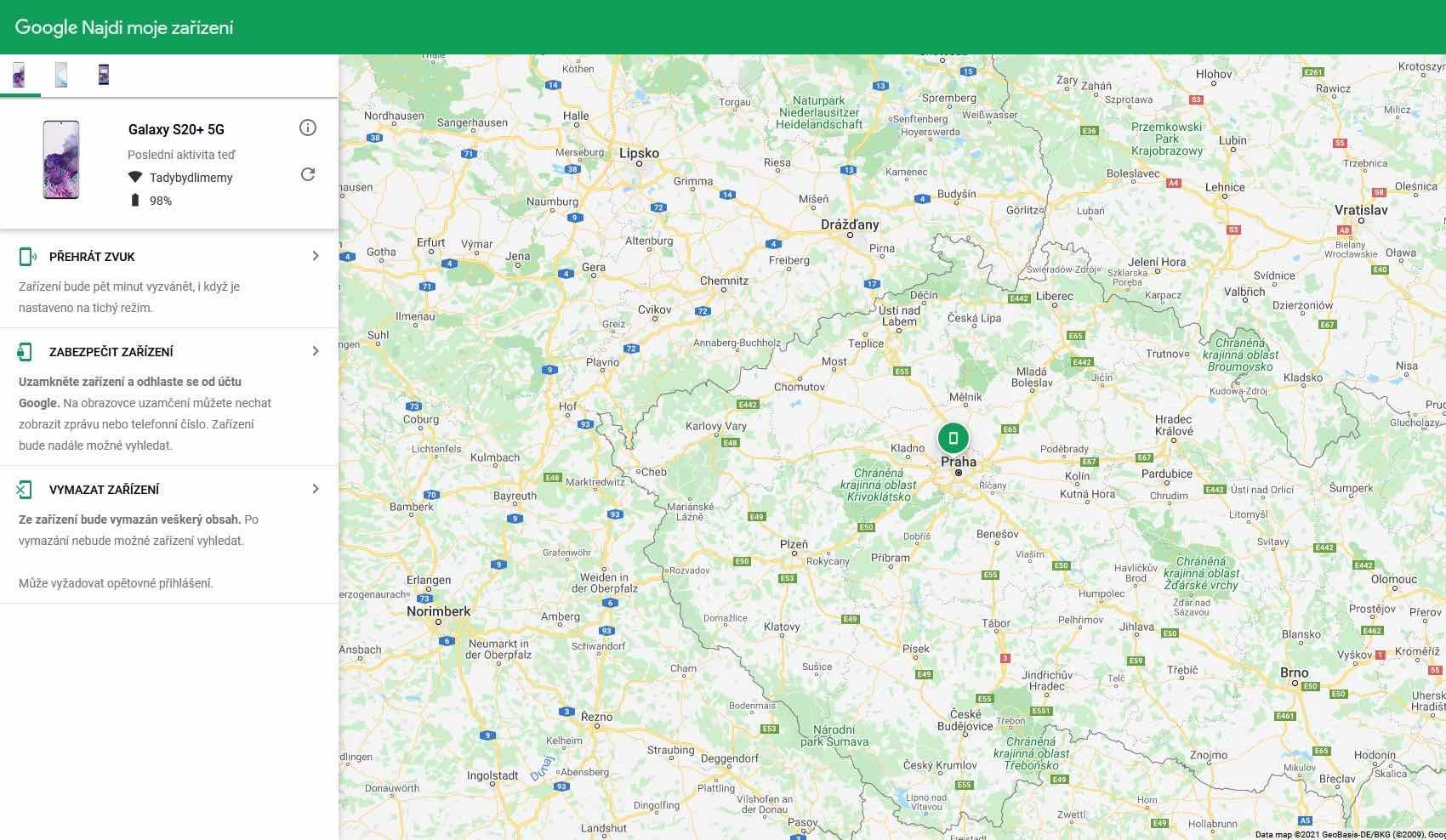This screenshot has height=840, width=1446.
Task: Expand chevron next to ZABEZPEČIT ZAŘÍZENÍ
Action: (316, 351)
